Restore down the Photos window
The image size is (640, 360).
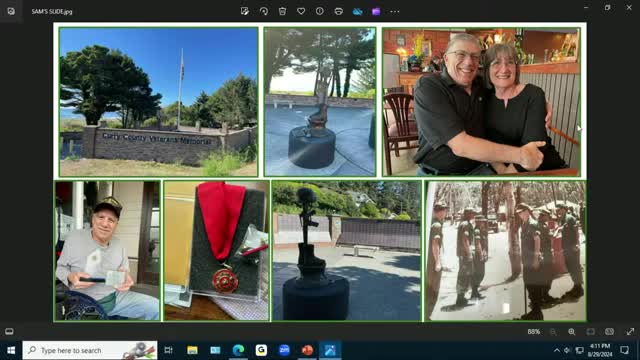tap(607, 7)
